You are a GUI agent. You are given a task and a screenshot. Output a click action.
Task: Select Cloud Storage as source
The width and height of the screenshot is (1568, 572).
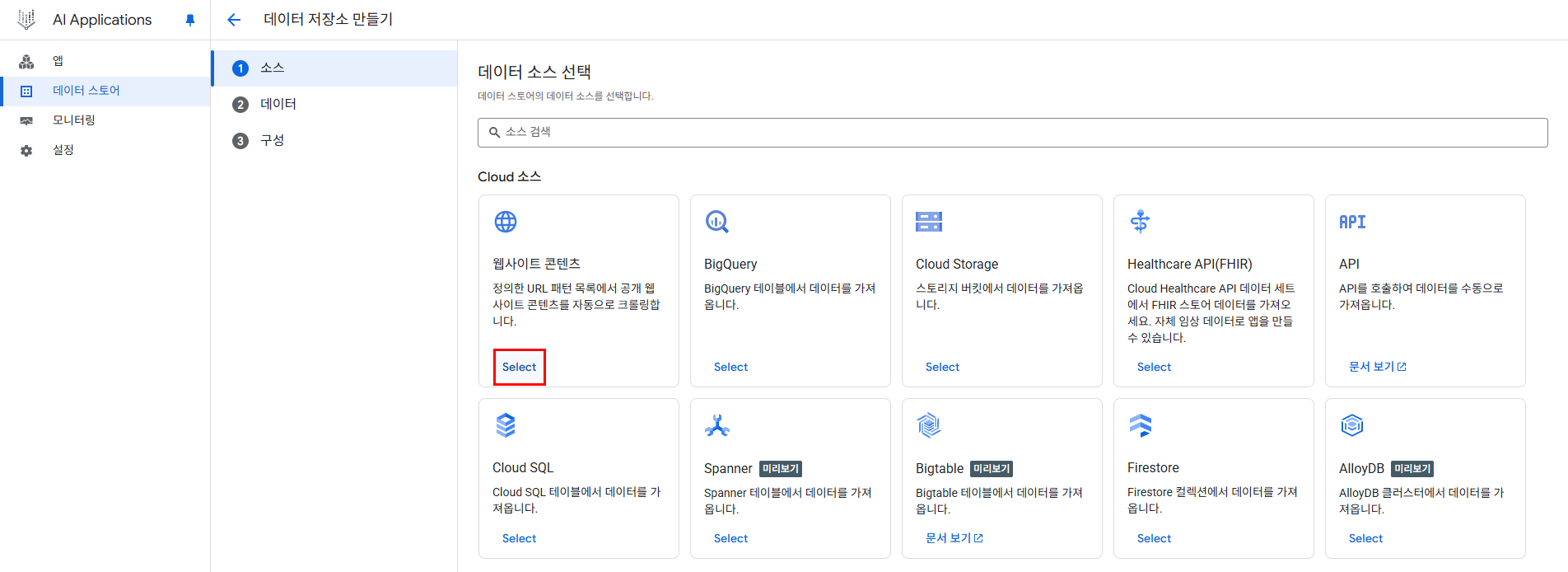942,367
